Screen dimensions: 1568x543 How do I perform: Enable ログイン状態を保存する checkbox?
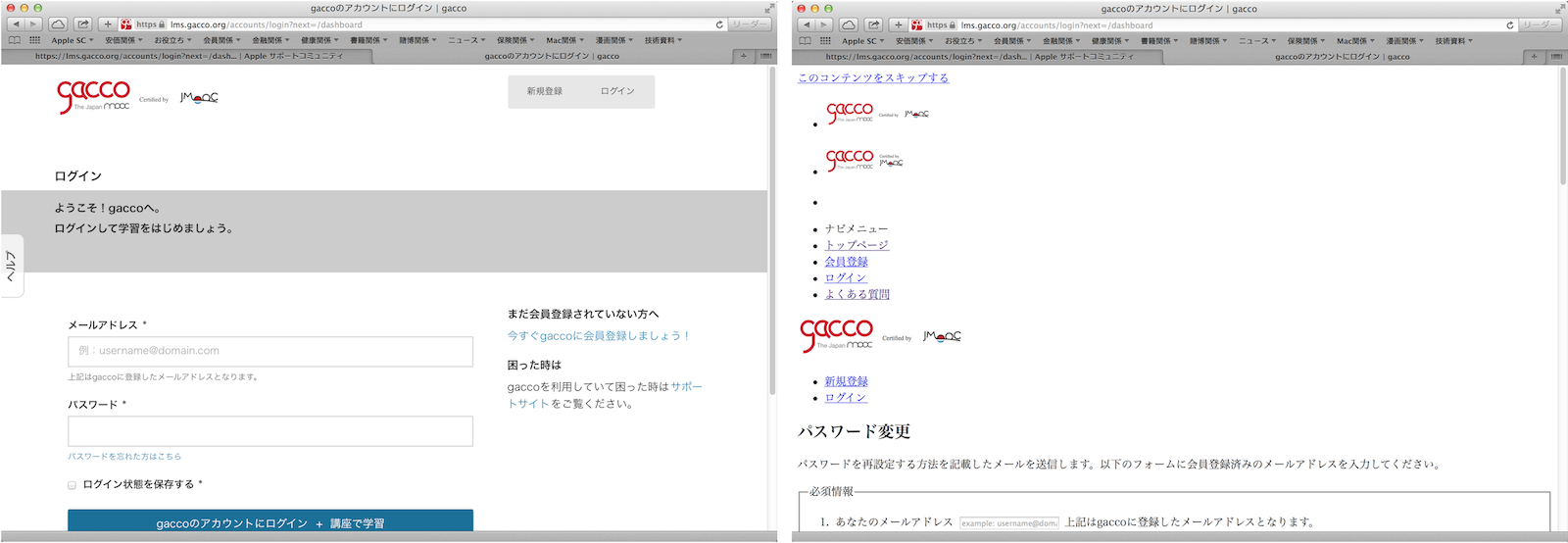tap(72, 485)
